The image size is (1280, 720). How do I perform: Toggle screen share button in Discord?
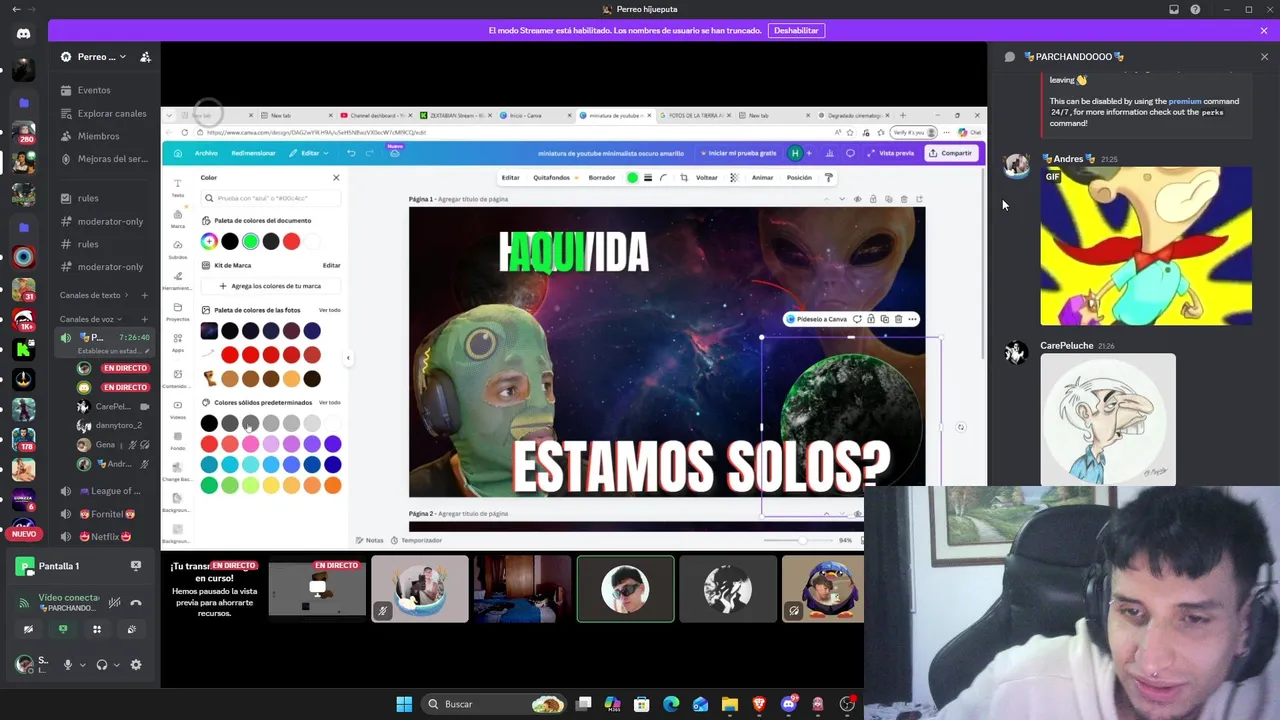point(63,629)
